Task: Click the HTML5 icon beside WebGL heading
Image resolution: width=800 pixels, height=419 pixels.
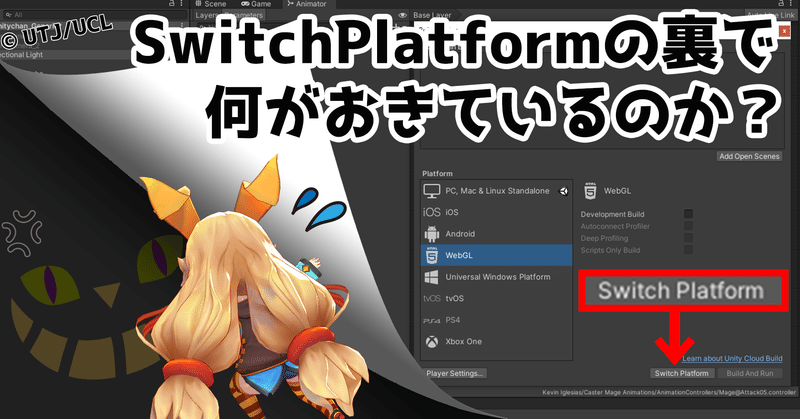Action: click(x=590, y=191)
